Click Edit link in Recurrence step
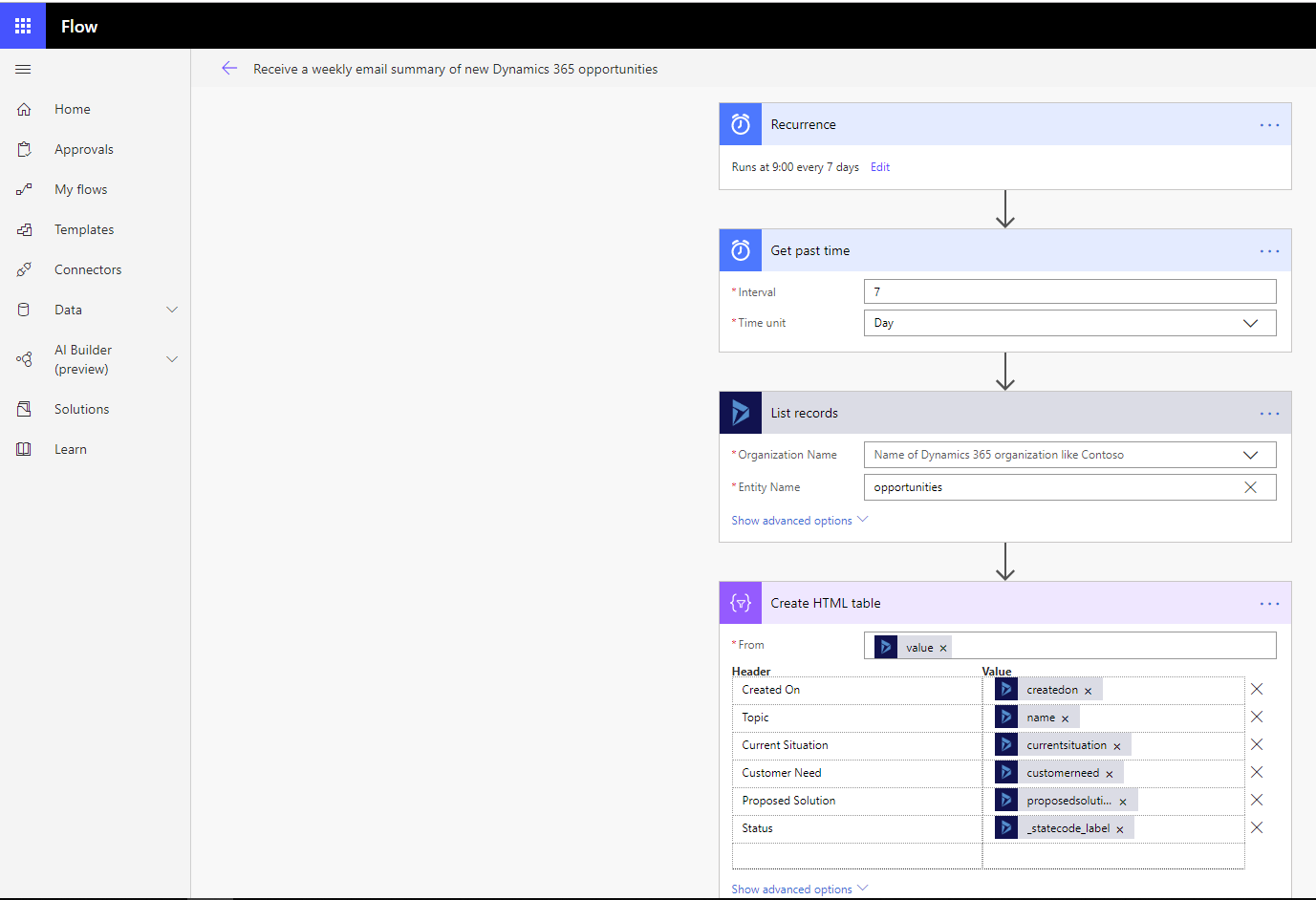Viewport: 1316px width, 900px height. [x=880, y=167]
